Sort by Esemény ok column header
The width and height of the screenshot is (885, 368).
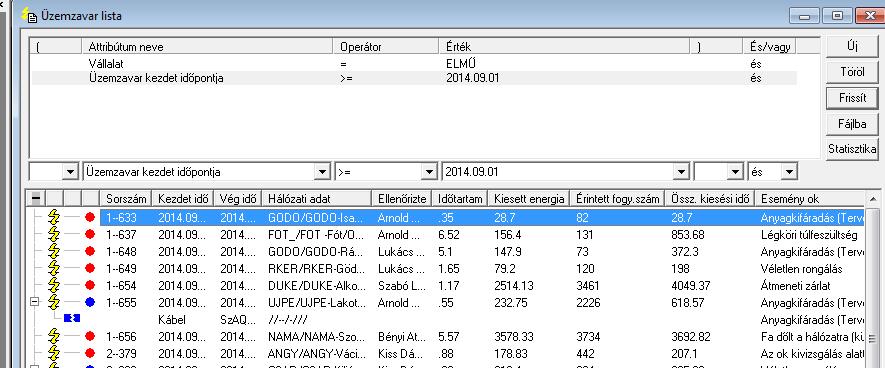(x=809, y=199)
